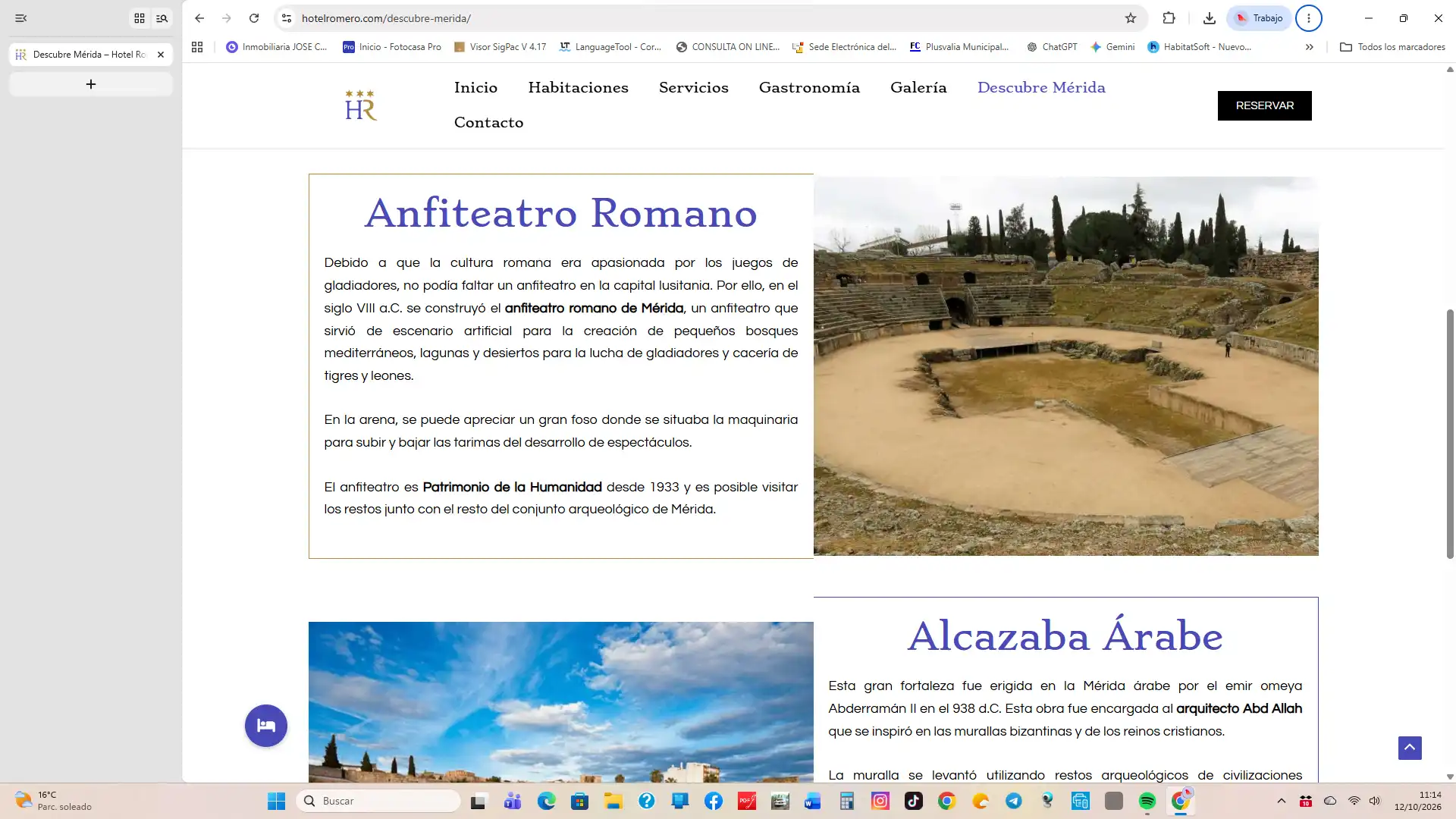Open Spotify from the taskbar
Screen dimensions: 1456x819
(1147, 801)
